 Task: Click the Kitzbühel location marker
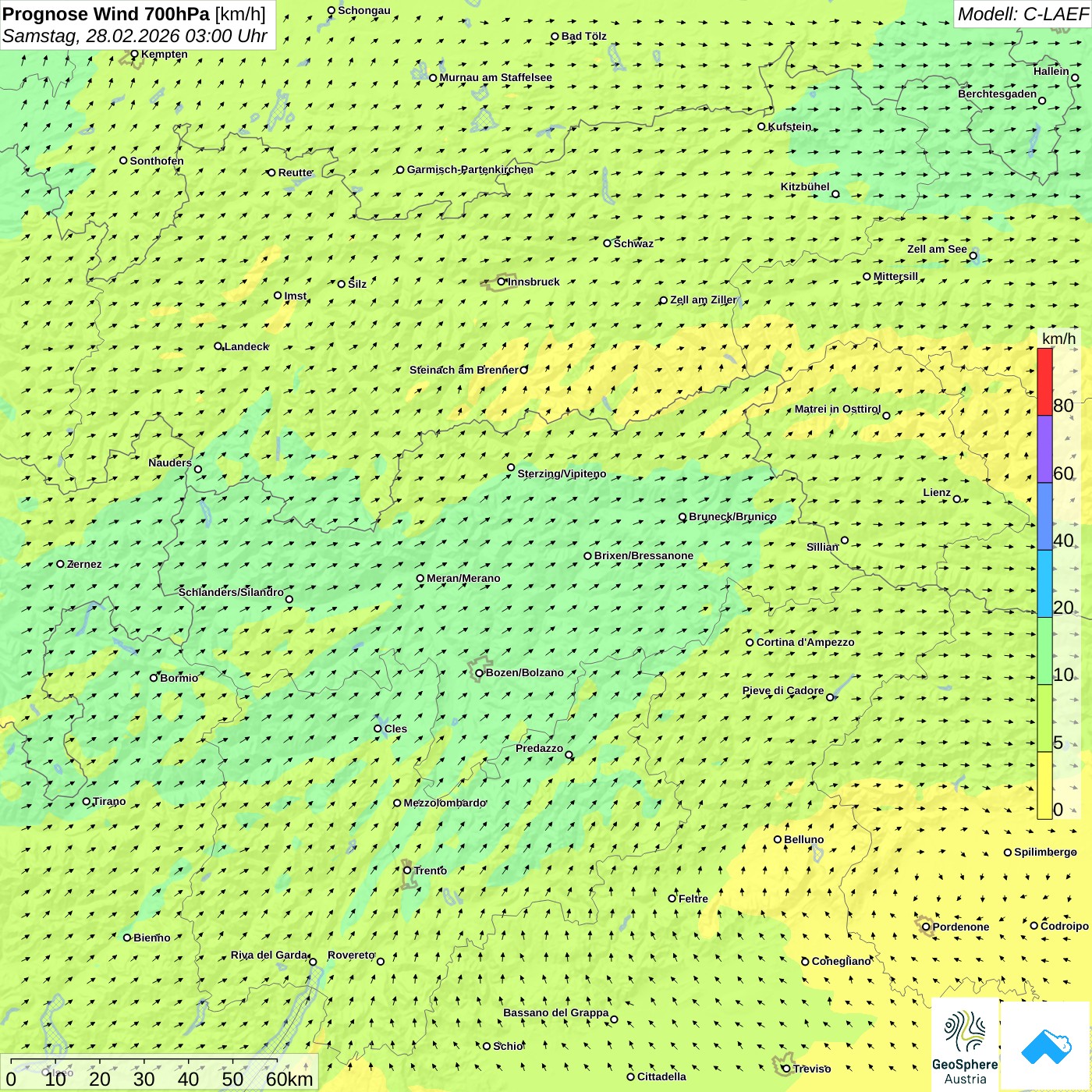(x=835, y=194)
